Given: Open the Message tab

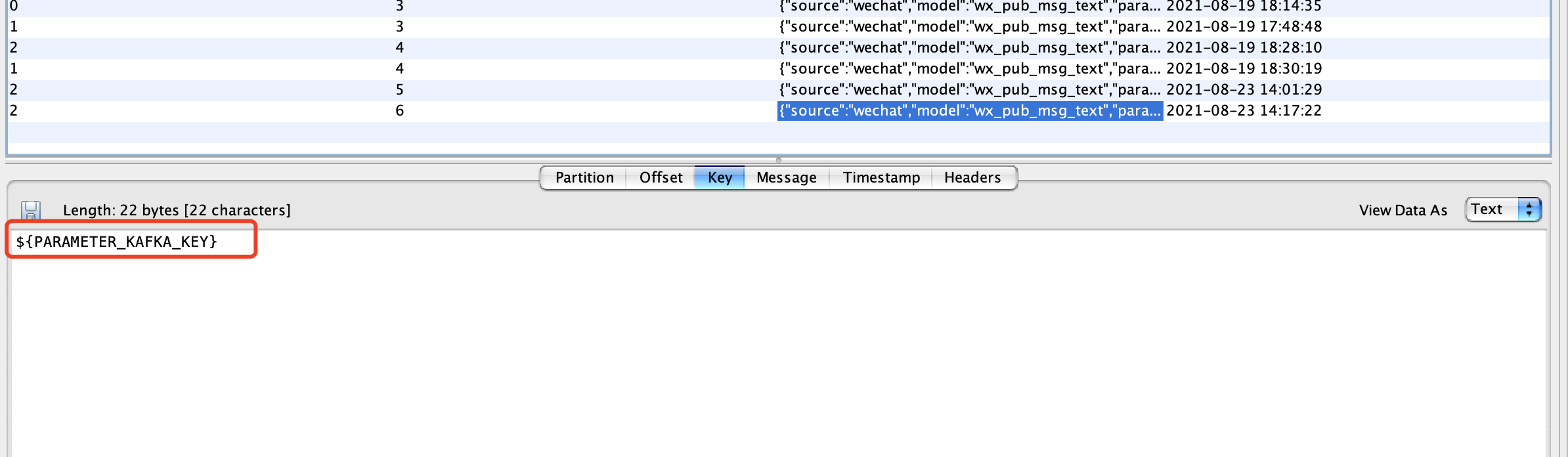Looking at the screenshot, I should coord(787,177).
